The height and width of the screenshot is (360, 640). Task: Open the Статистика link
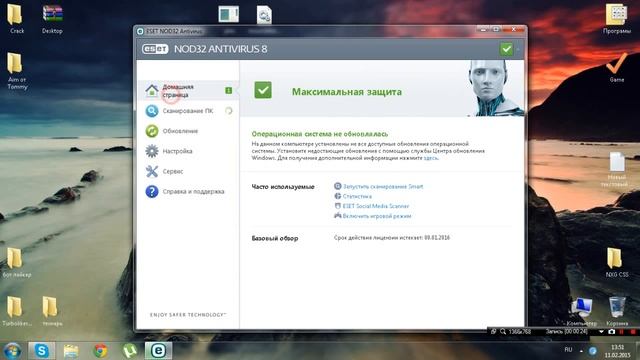click(x=357, y=196)
